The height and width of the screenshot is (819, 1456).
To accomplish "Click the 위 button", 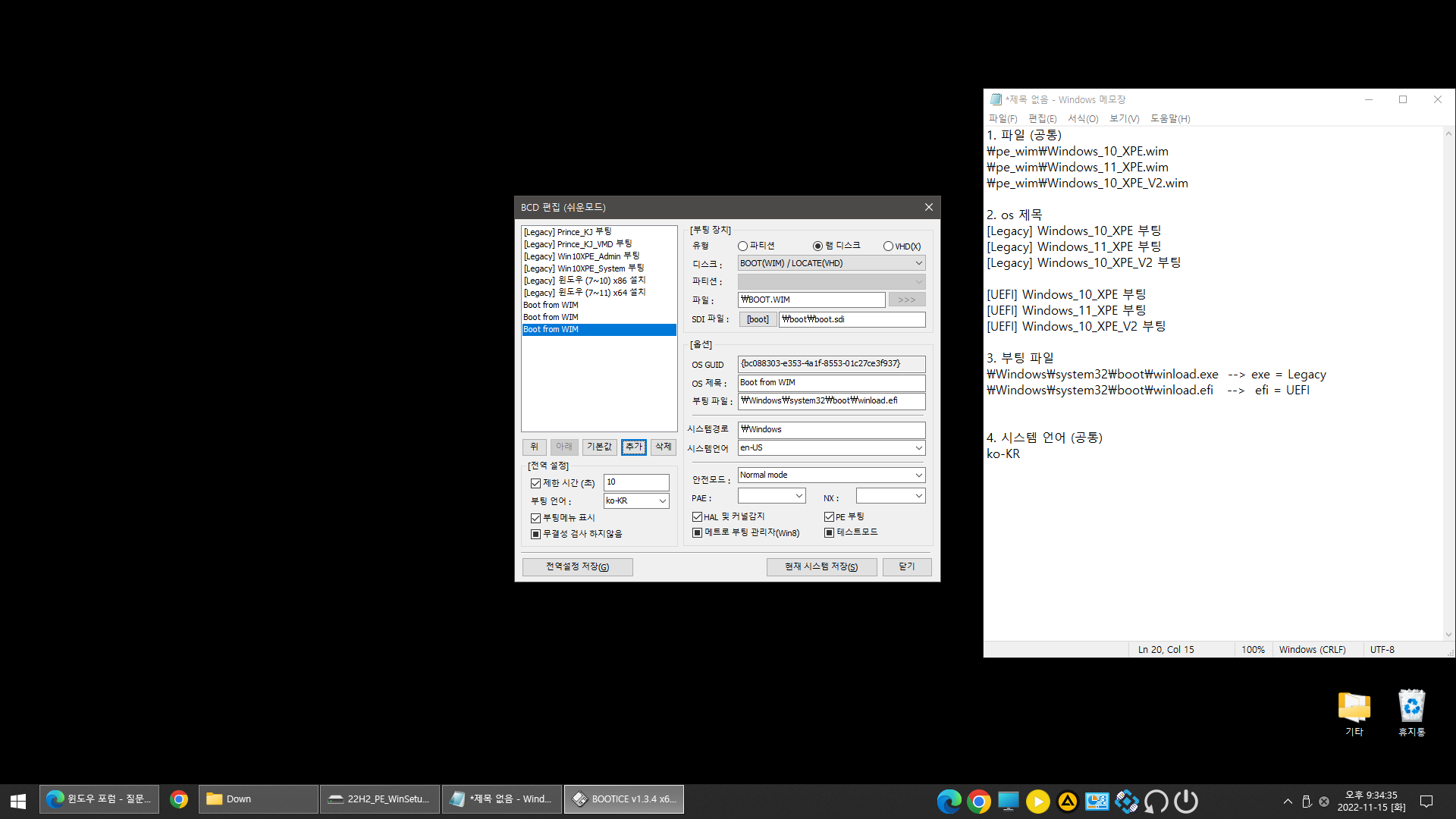I will (x=535, y=447).
